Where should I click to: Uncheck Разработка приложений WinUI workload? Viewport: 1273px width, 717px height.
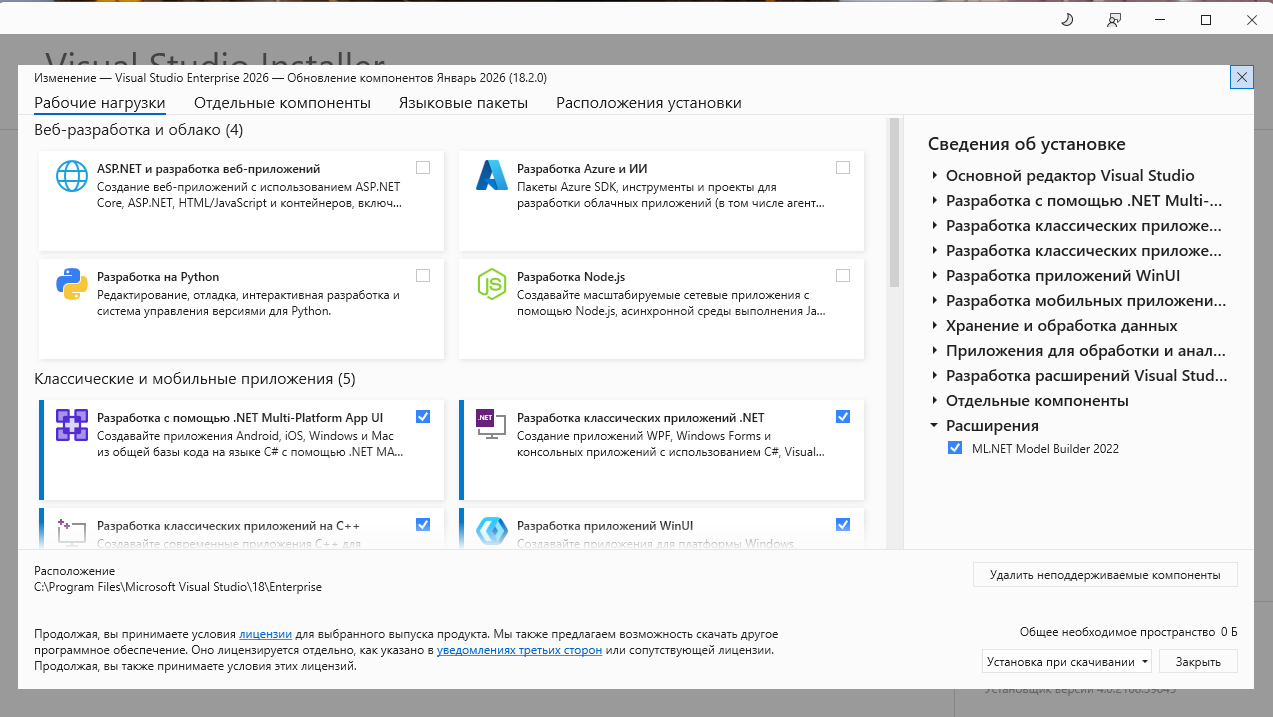point(843,524)
